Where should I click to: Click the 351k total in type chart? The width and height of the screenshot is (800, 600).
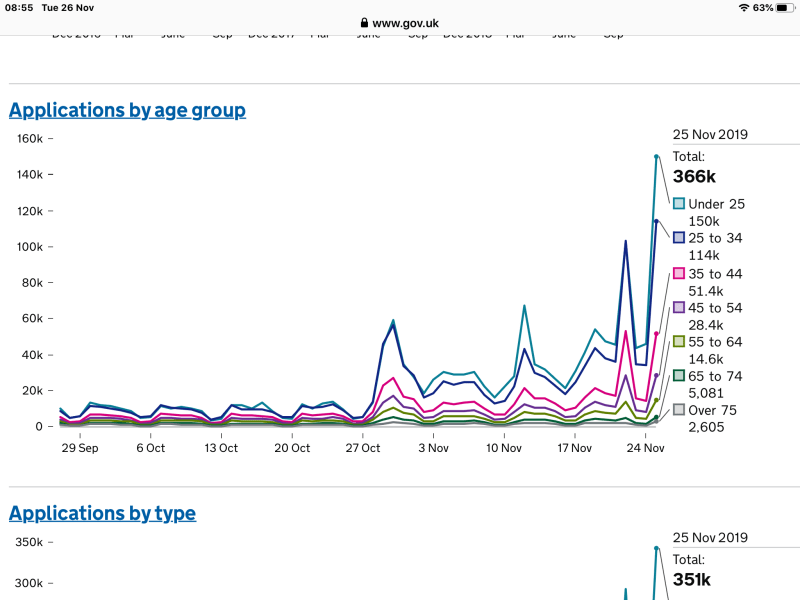(x=691, y=580)
